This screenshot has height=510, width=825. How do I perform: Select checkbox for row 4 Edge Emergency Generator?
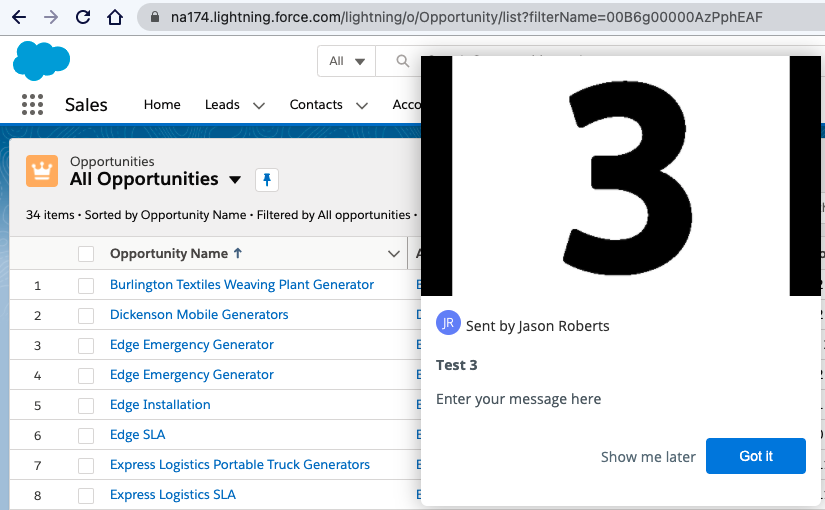(x=86, y=375)
